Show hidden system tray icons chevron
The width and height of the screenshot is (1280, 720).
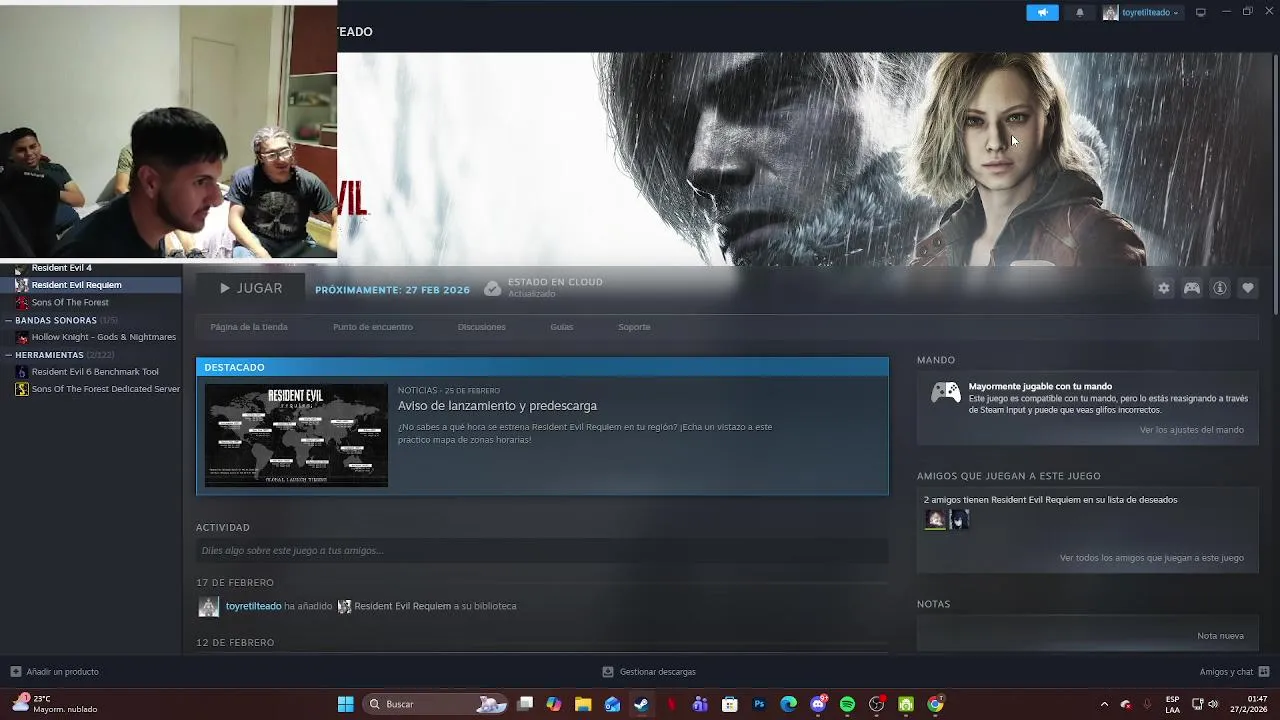click(1104, 704)
